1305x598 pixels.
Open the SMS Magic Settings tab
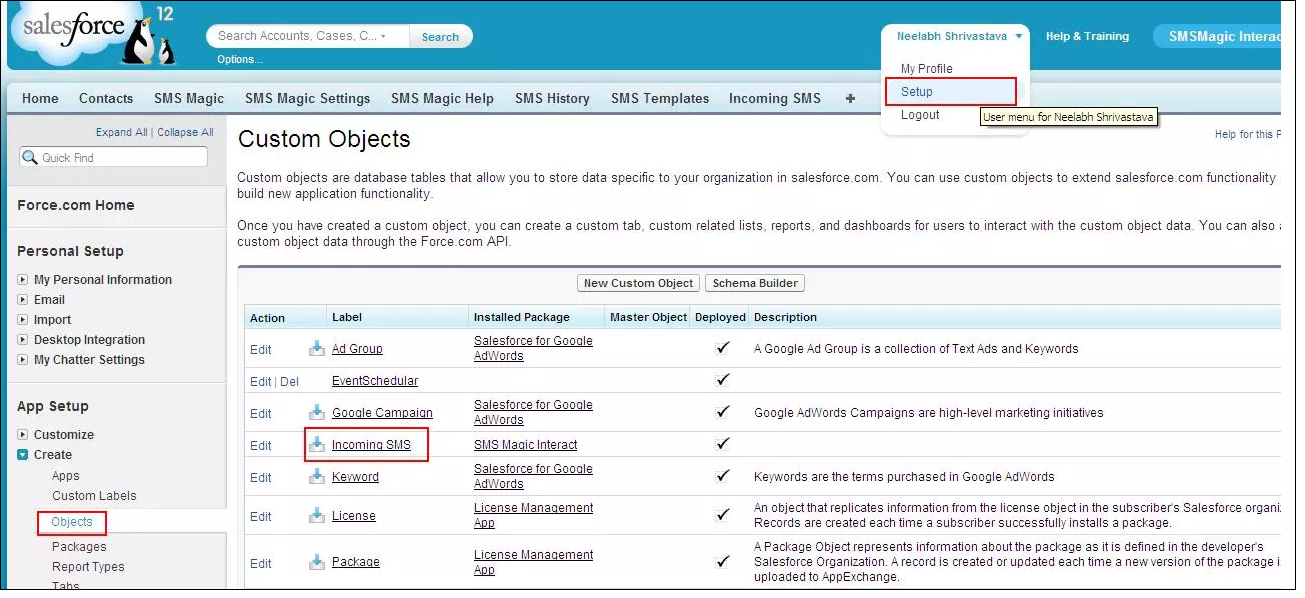point(308,98)
